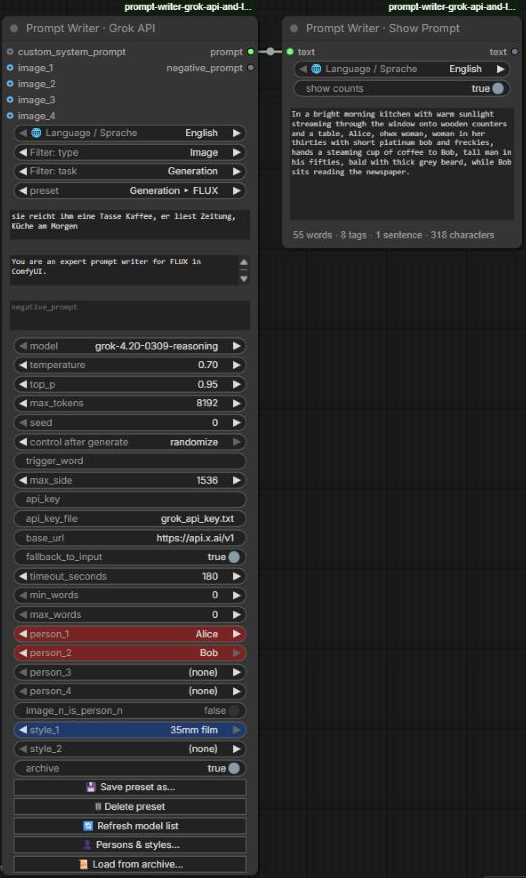Viewport: 526px width, 878px height.
Task: Open the model dropdown
Action: tap(130, 346)
